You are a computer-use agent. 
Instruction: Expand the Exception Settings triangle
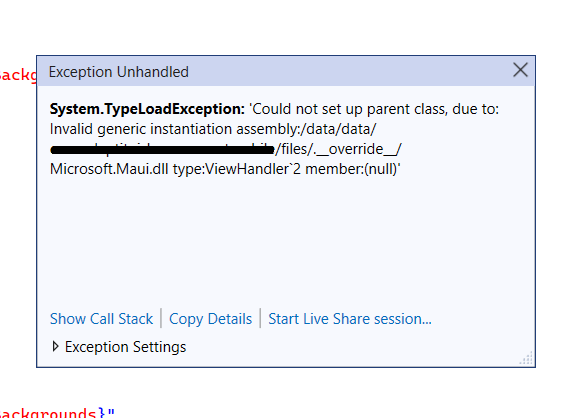coord(55,347)
